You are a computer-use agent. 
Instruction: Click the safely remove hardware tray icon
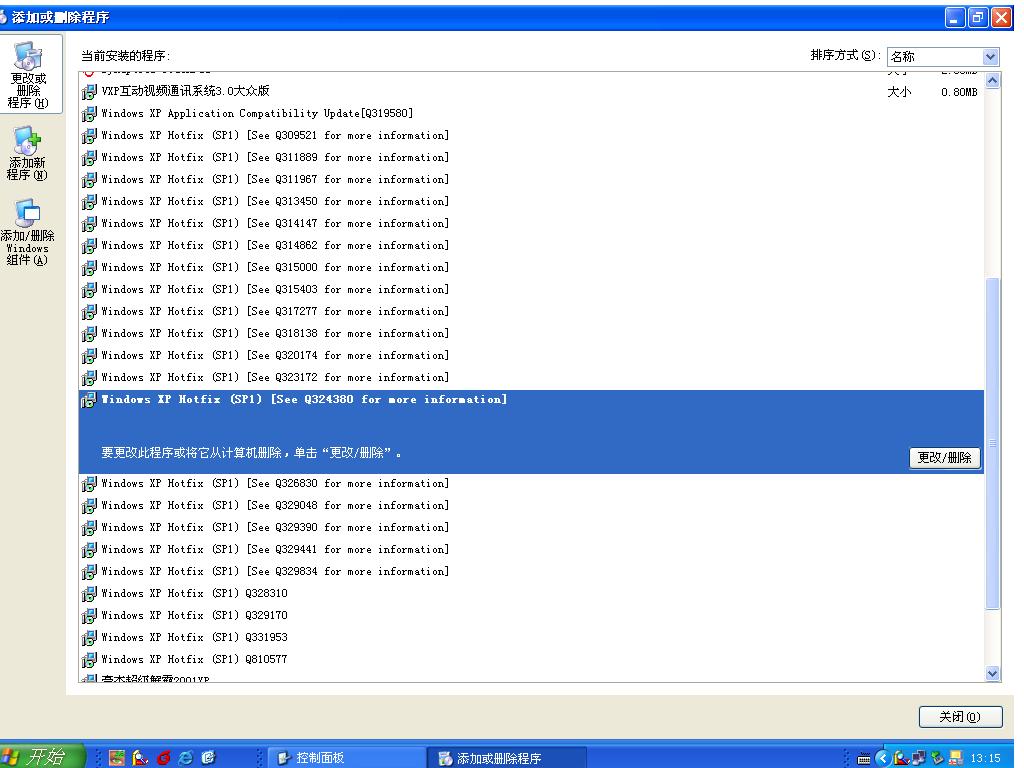coord(938,758)
